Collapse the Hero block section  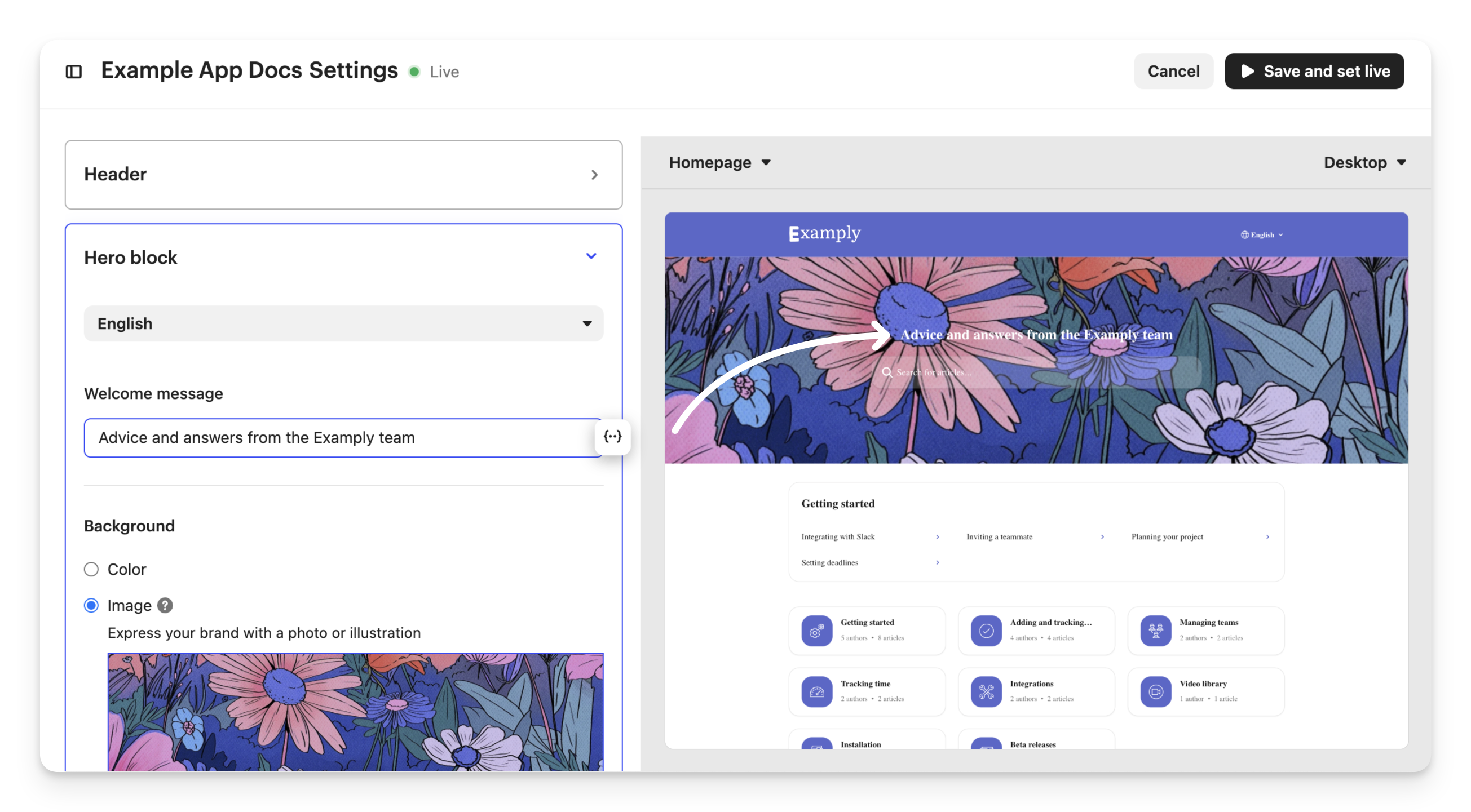coord(591,256)
